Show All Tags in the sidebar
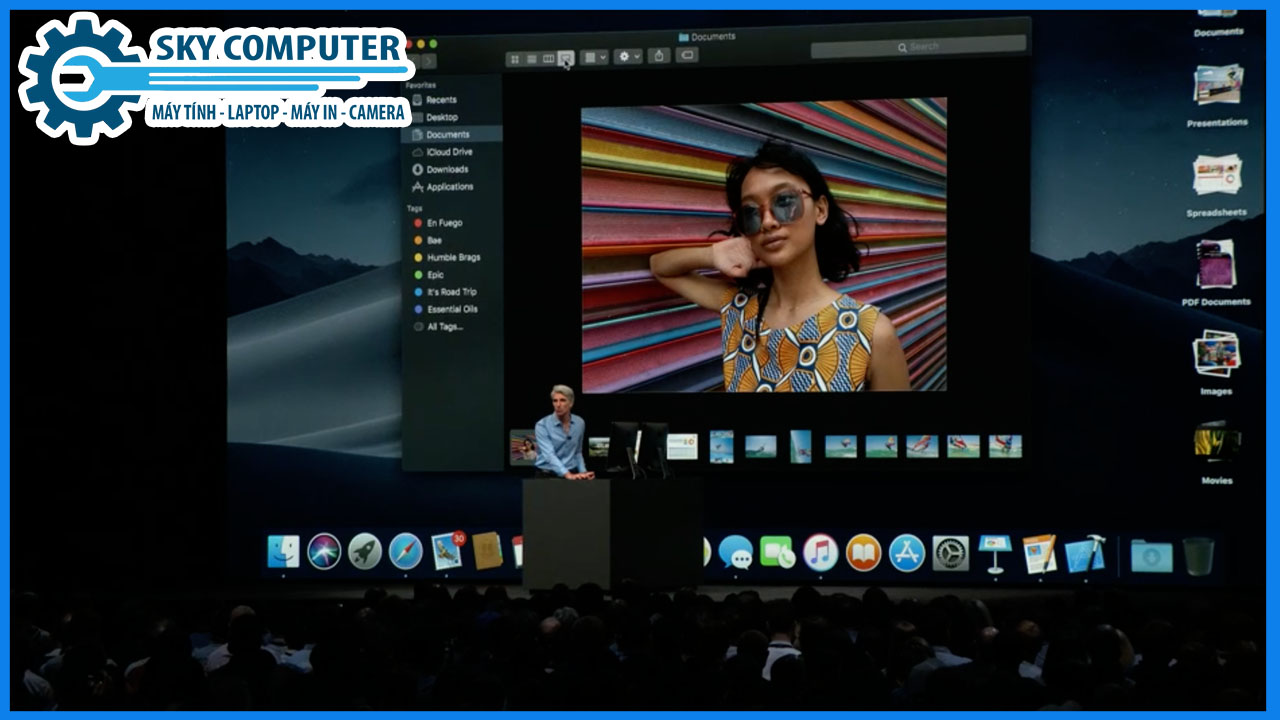This screenshot has height=720, width=1280. click(x=445, y=327)
